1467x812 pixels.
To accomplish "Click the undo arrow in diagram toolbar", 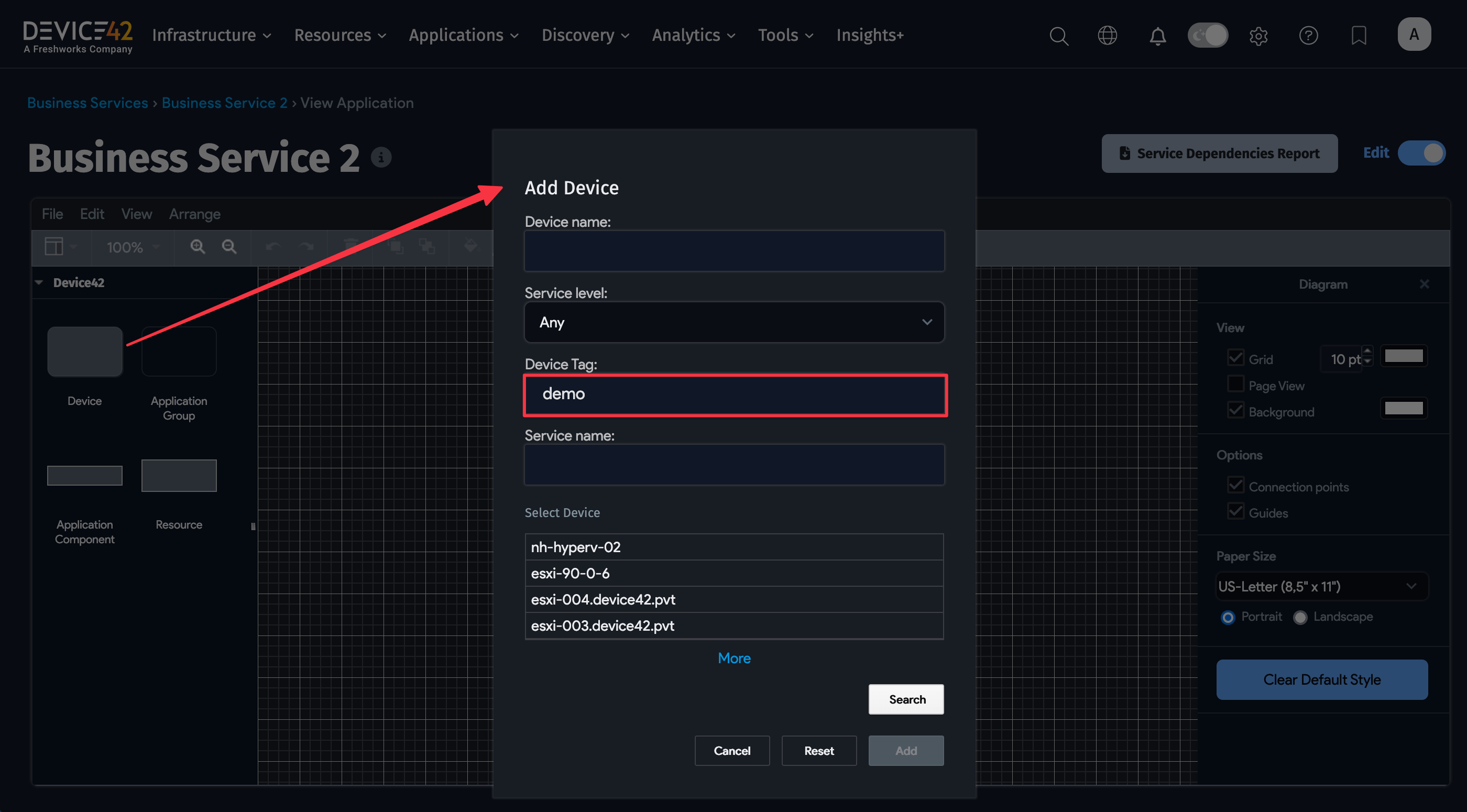I will pos(273,247).
